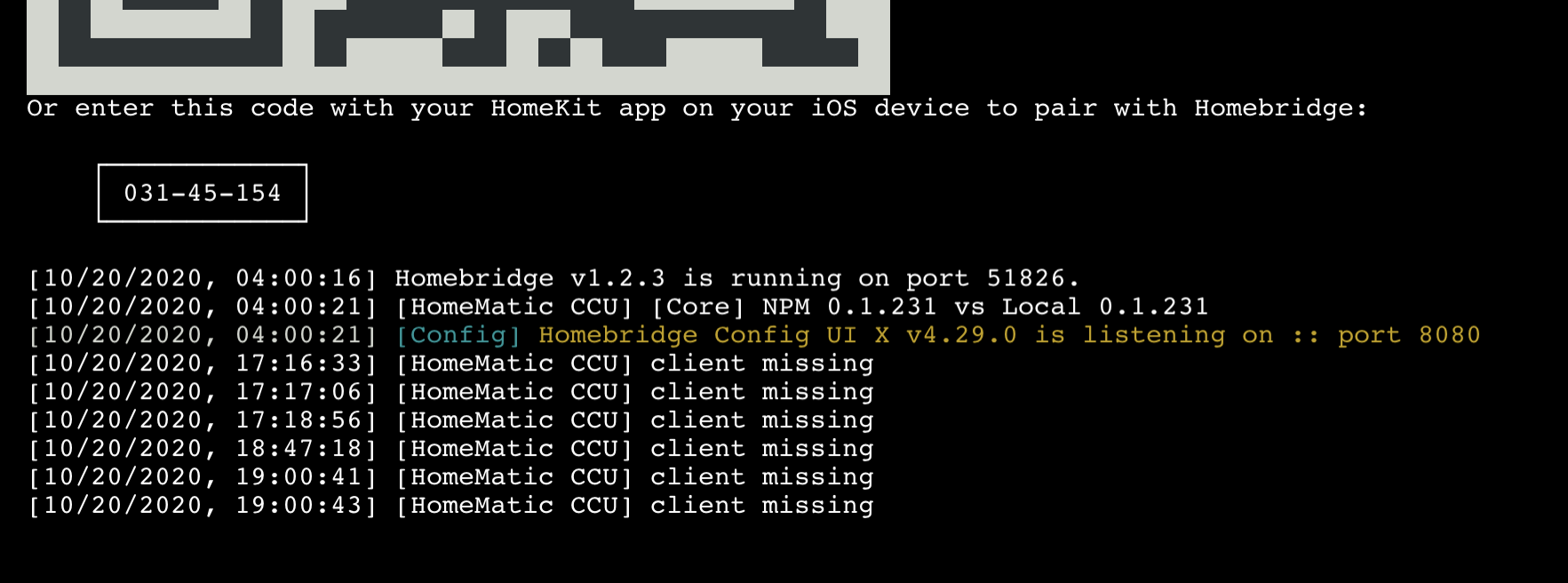Click the Homebridge v1.2.3 version text

(529, 278)
